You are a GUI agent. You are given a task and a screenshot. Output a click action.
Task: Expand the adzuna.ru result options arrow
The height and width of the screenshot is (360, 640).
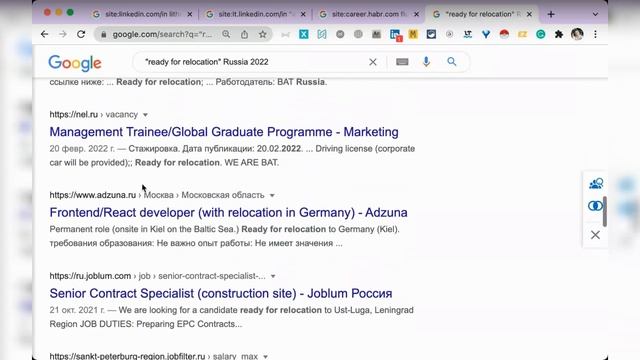(272, 196)
